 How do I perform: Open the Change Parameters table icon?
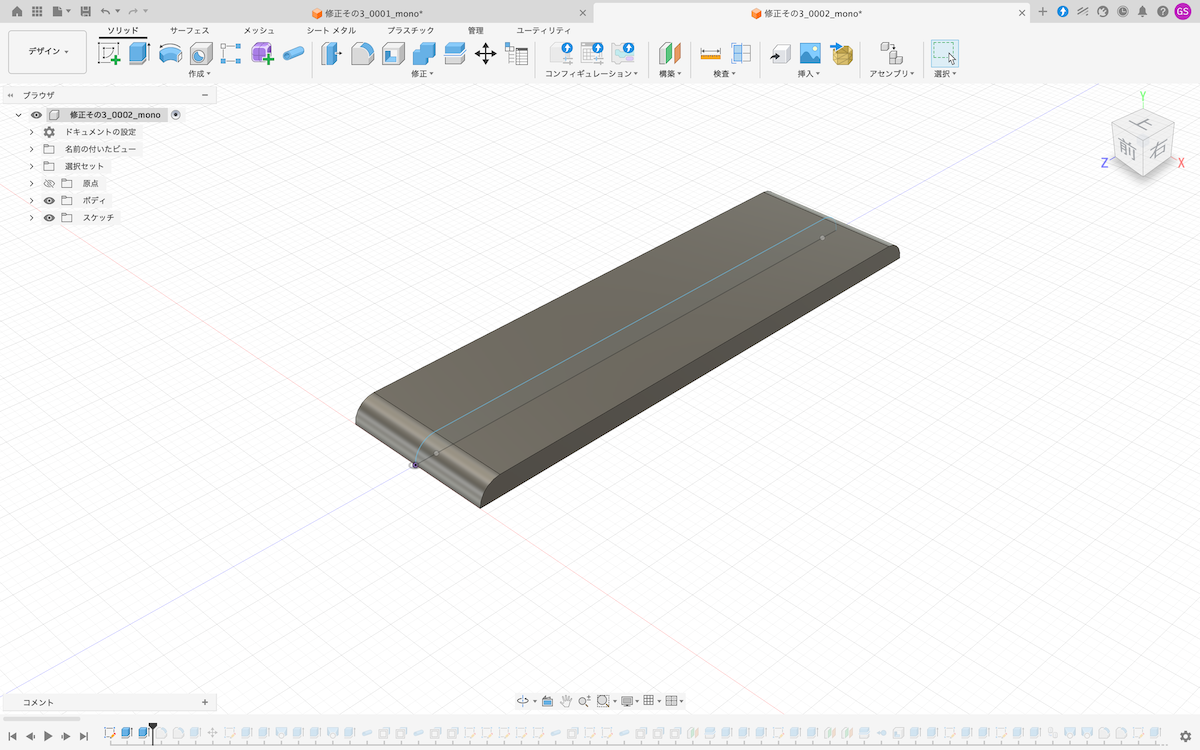tap(516, 54)
